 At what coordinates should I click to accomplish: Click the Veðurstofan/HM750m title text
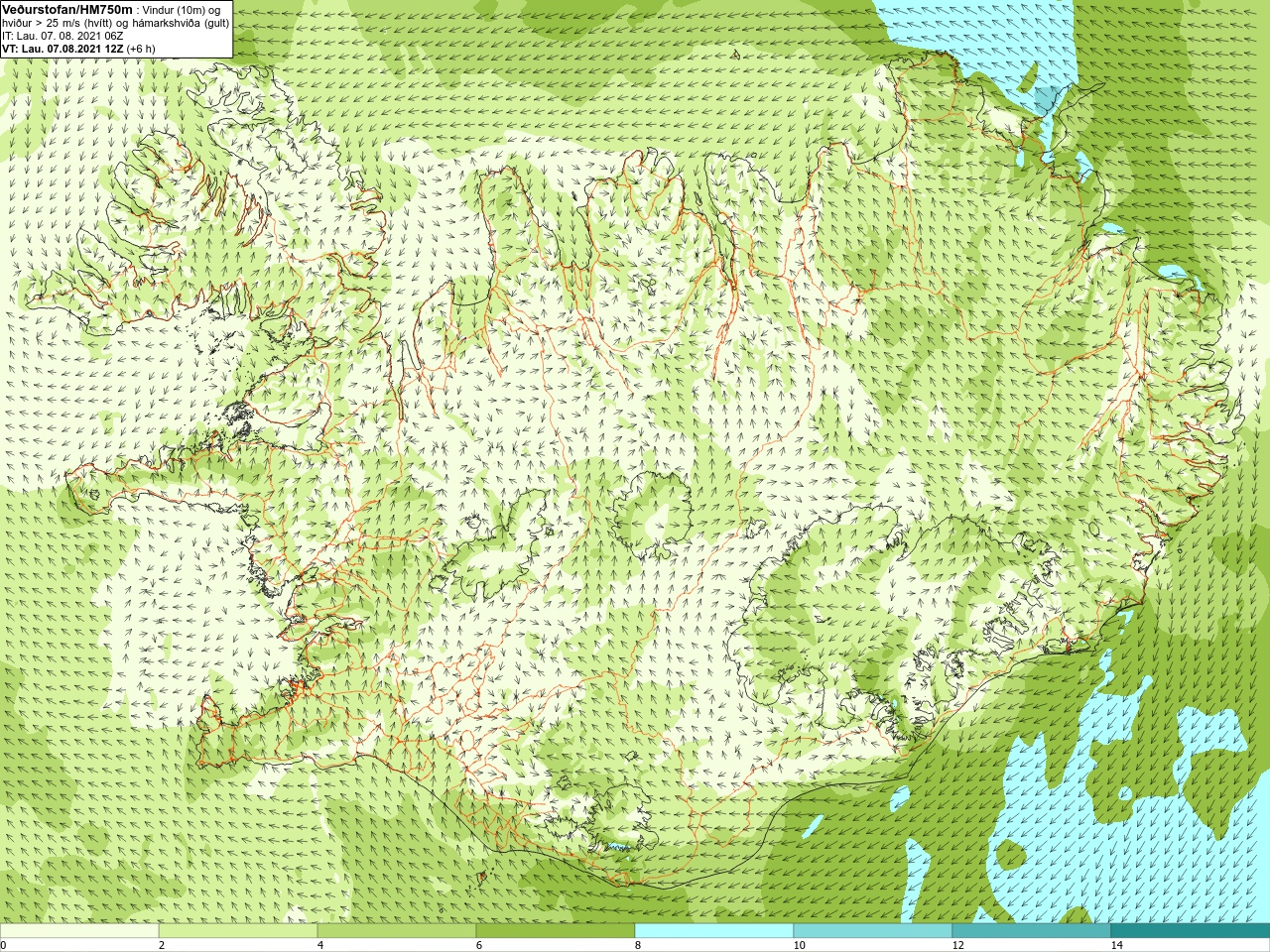tap(67, 9)
